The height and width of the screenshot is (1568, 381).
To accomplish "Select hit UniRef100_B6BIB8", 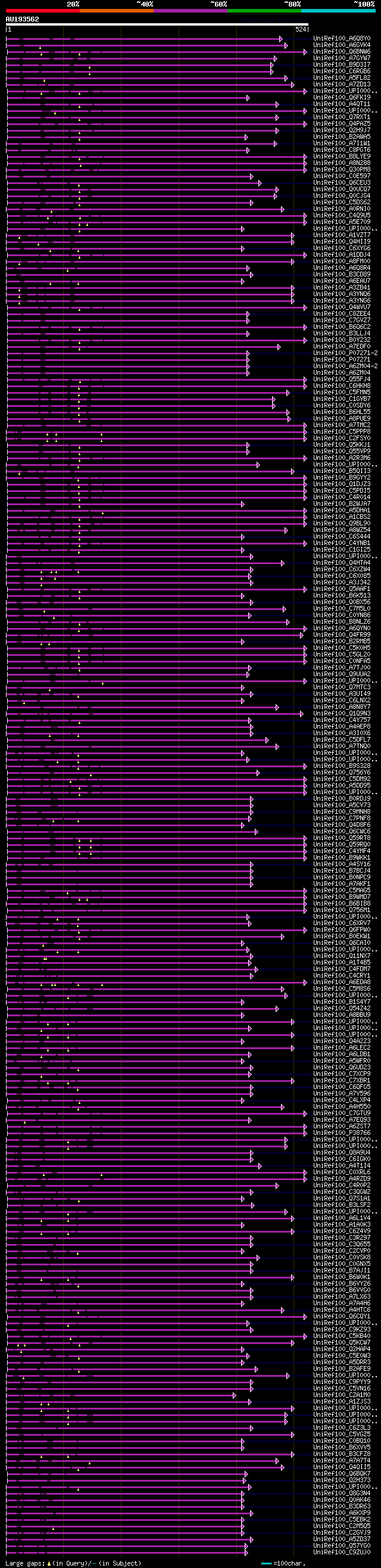I will 342,904.
